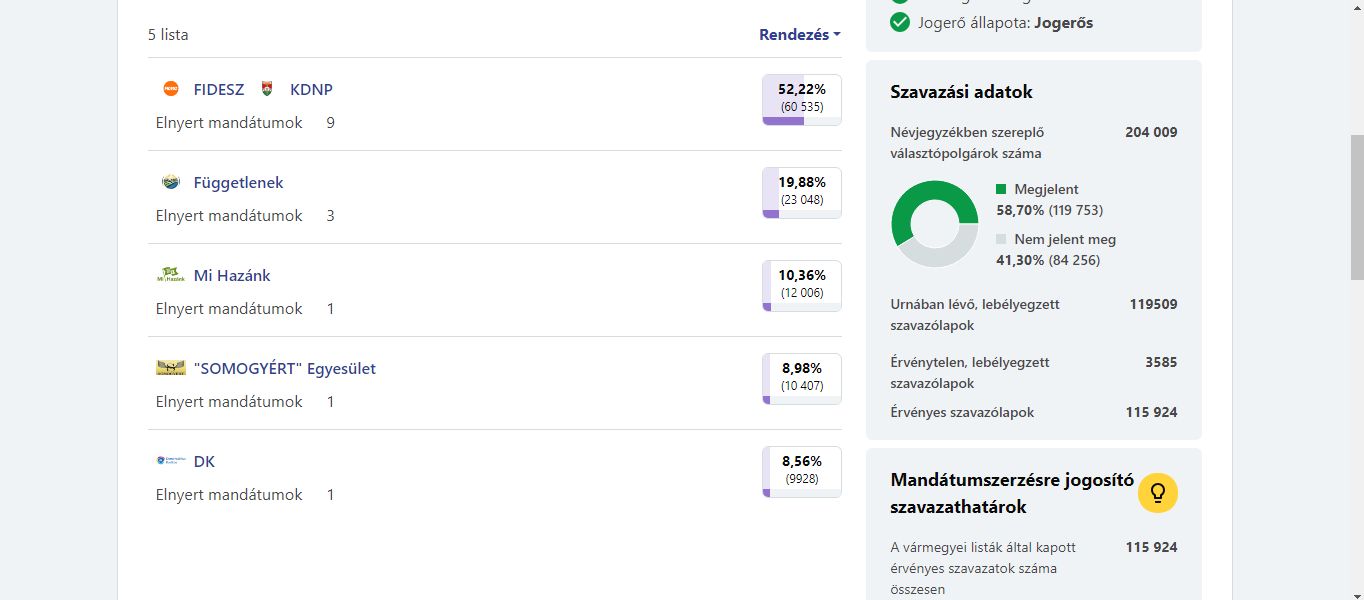
Task: Click the turnout donut chart
Action: pyautogui.click(x=934, y=224)
